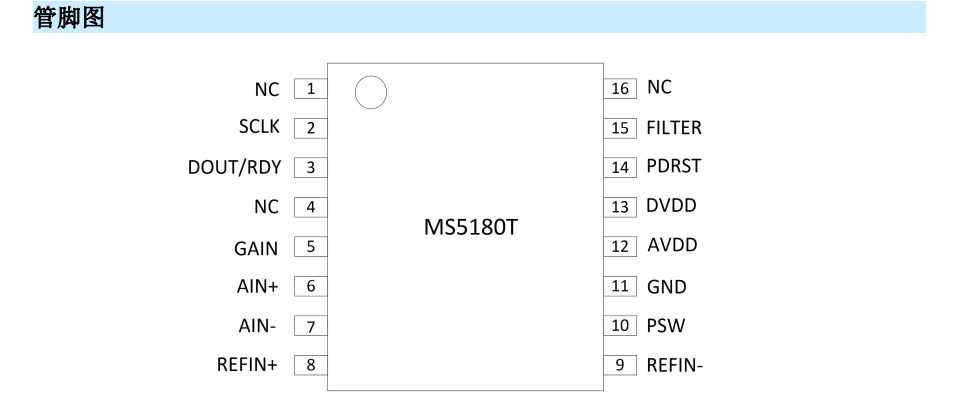Click the PSW pin label
The height and width of the screenshot is (410, 960).
(666, 326)
